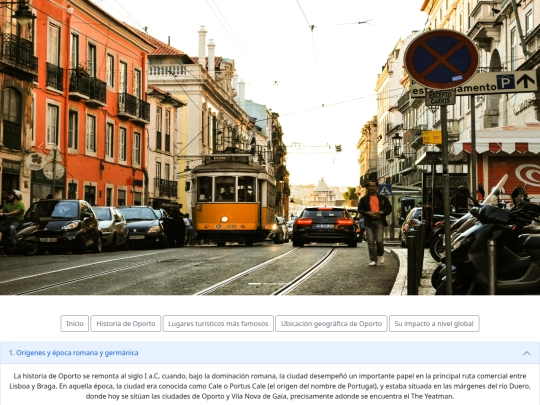Collapse the accordion using chevron arrow
Image resolution: width=540 pixels, height=405 pixels.
pos(527,353)
